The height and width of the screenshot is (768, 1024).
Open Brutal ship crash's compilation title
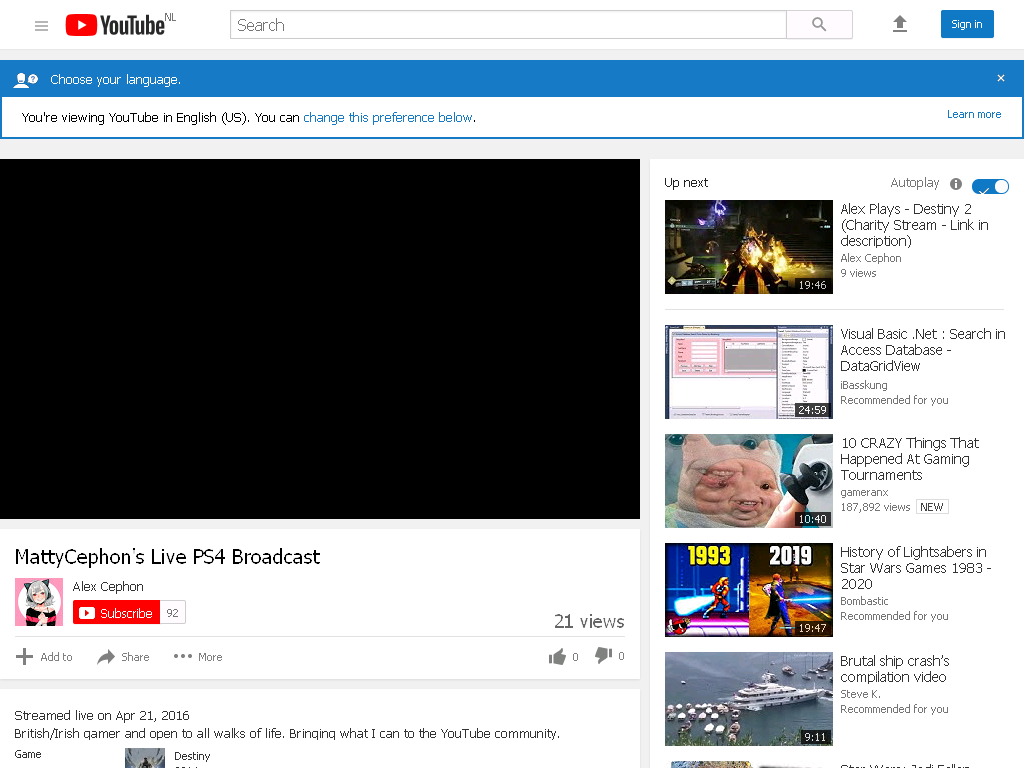point(895,669)
